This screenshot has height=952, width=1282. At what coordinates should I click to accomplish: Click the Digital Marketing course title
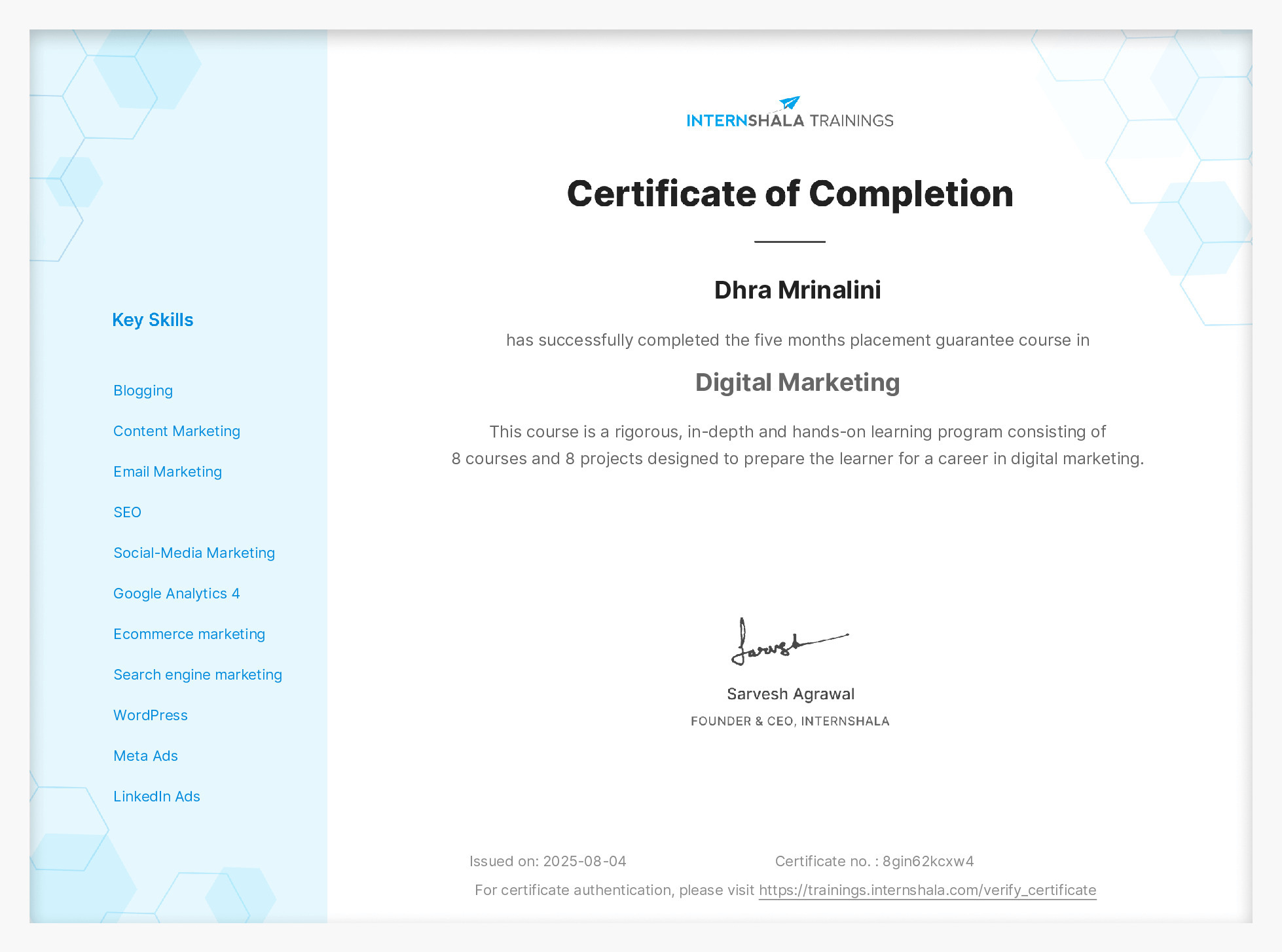click(x=796, y=382)
